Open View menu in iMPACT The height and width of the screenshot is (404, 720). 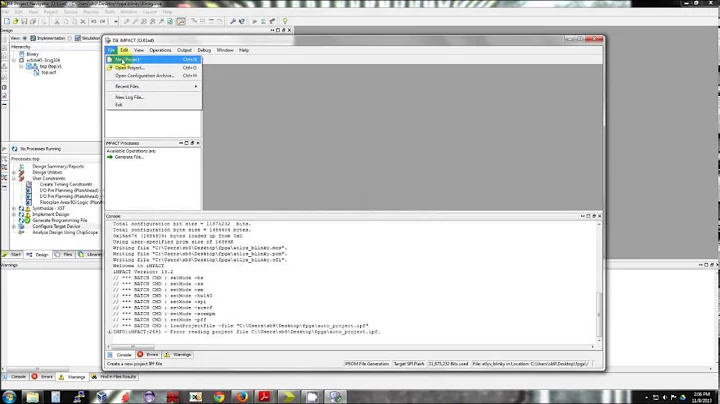coord(139,50)
